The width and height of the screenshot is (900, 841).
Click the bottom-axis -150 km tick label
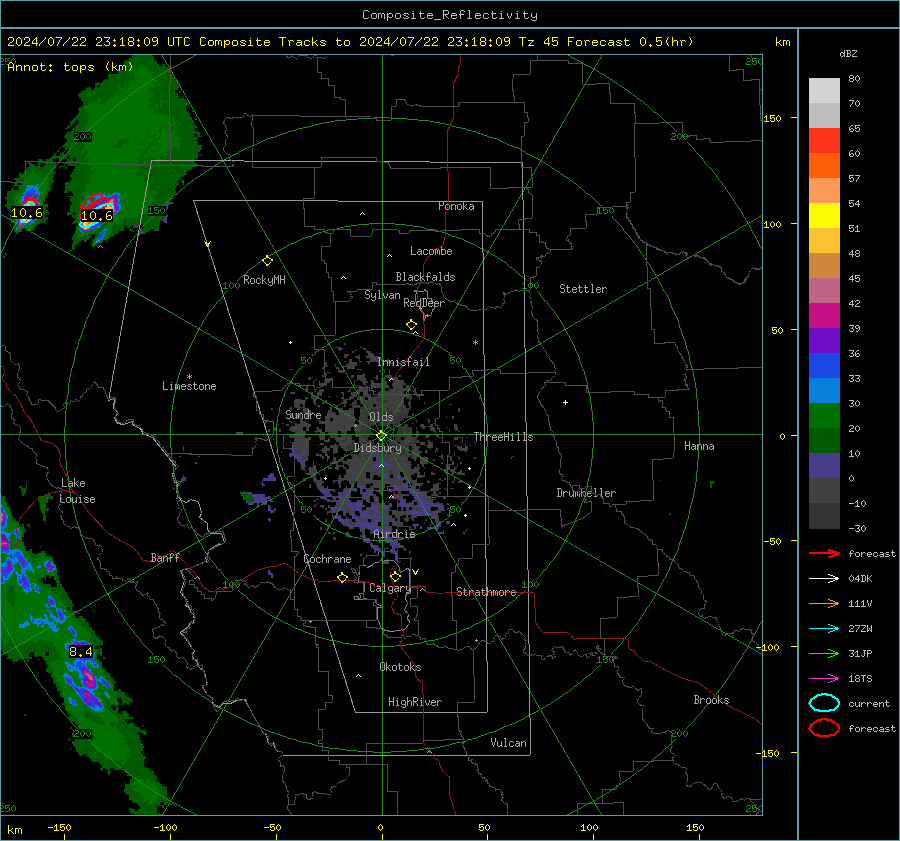(59, 827)
